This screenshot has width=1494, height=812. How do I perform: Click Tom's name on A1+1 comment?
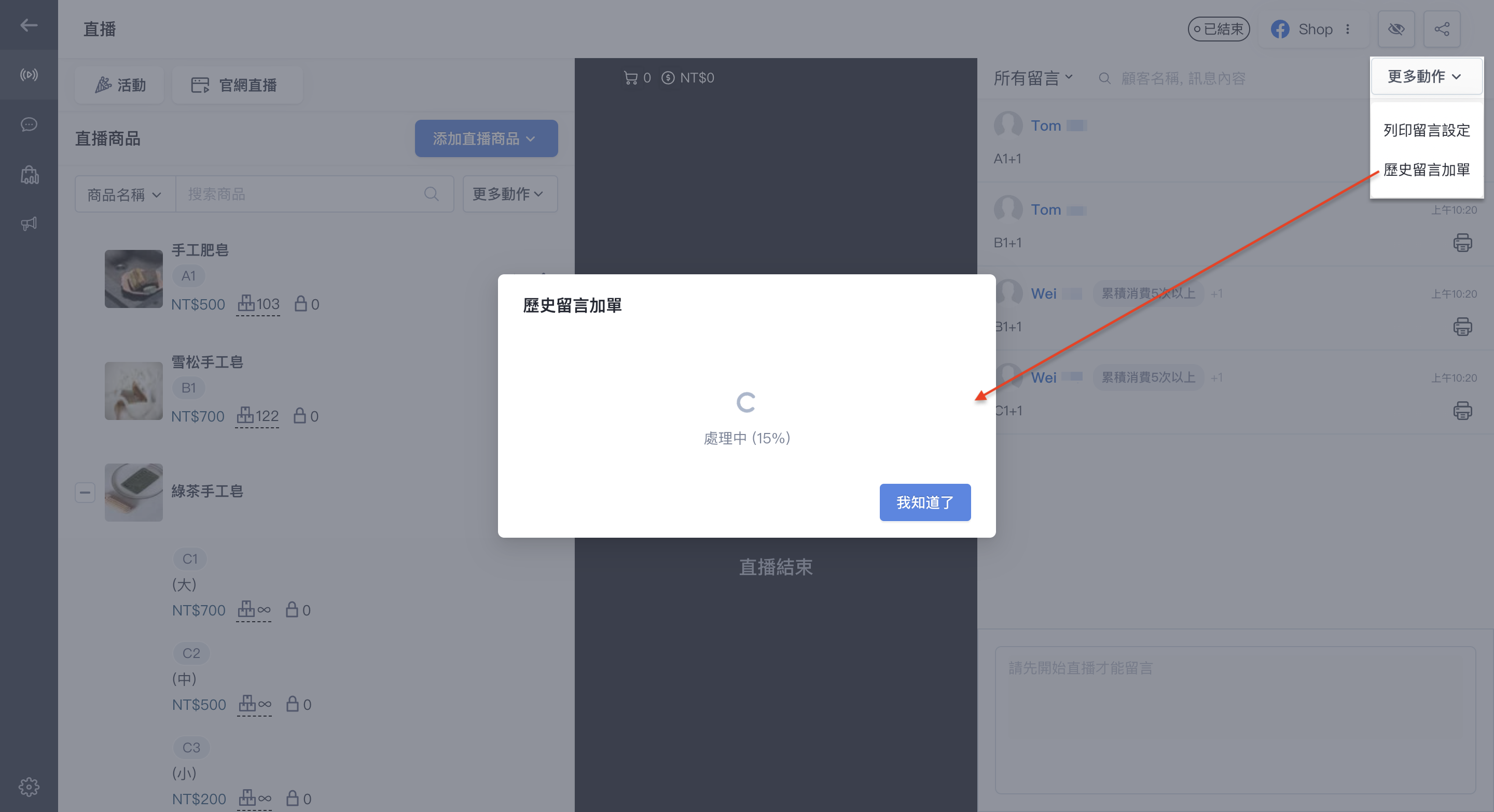click(x=1046, y=125)
